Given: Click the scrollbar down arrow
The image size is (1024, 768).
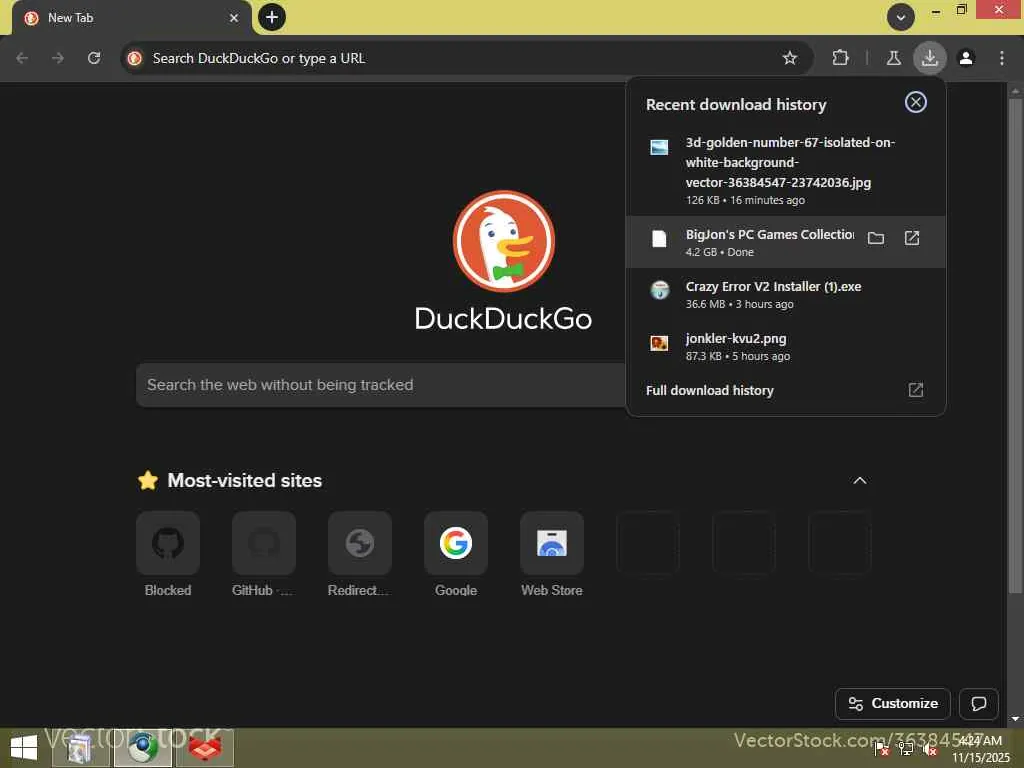Looking at the screenshot, I should point(1015,719).
